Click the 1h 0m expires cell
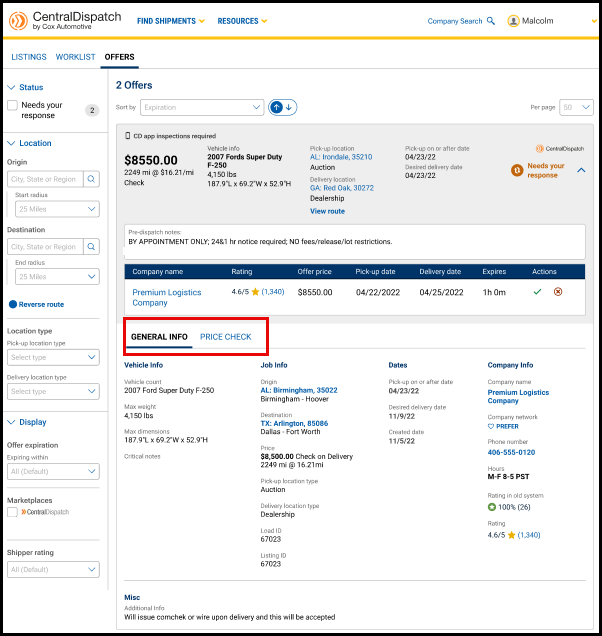This screenshot has width=602, height=636. point(494,292)
